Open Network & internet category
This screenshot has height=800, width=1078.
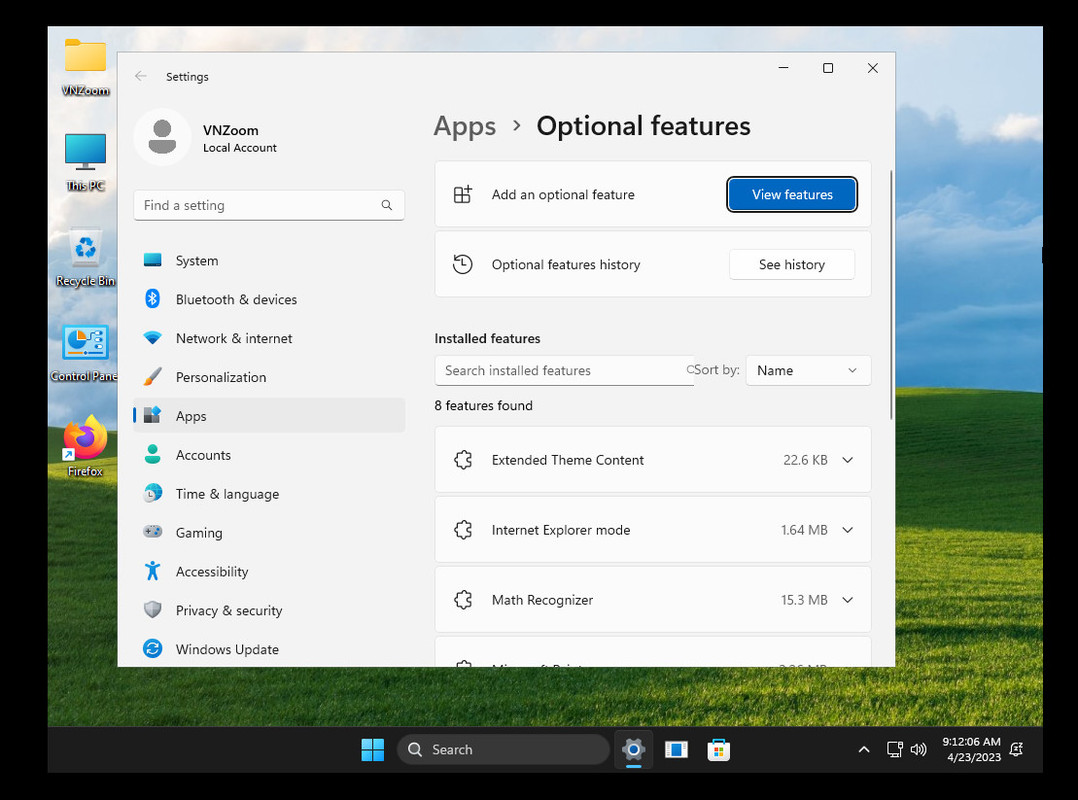pyautogui.click(x=269, y=338)
